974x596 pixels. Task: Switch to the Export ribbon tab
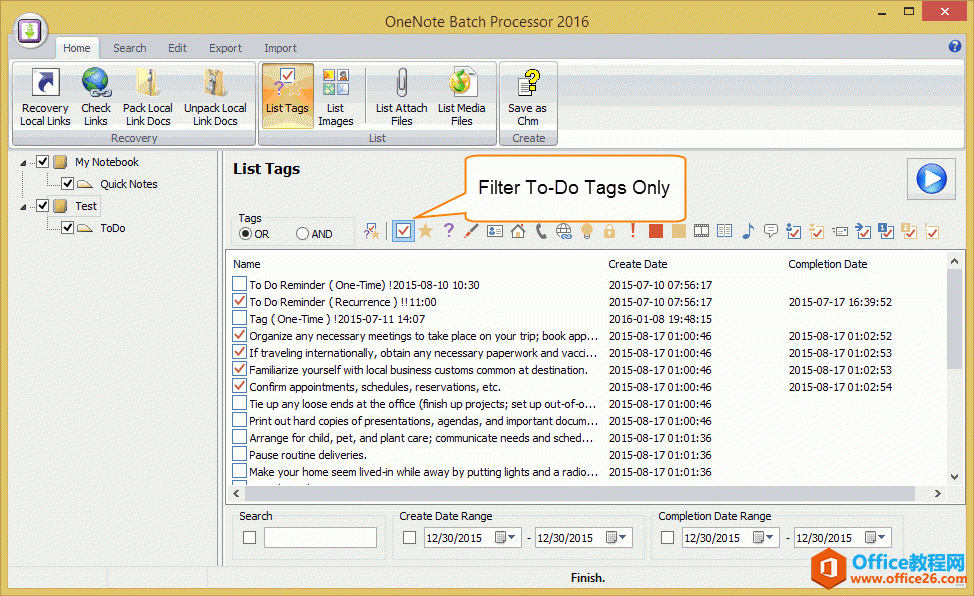click(x=225, y=48)
